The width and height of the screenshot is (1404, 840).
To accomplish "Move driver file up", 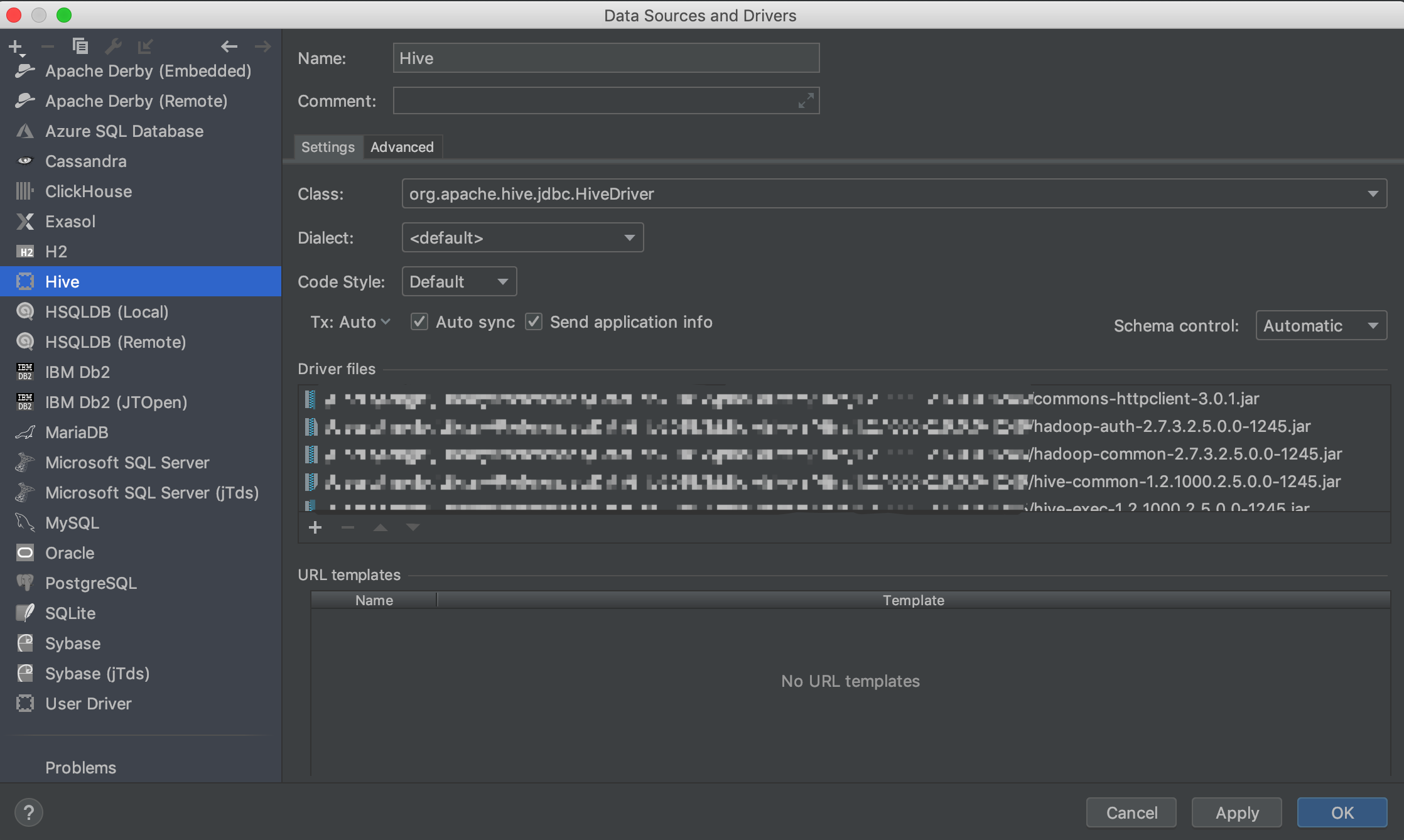I will point(381,527).
